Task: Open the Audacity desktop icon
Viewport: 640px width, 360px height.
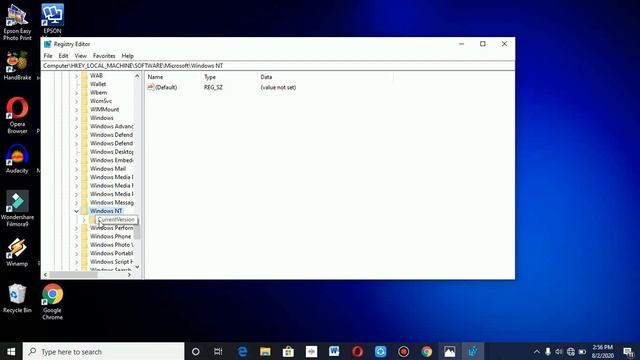Action: [x=17, y=158]
